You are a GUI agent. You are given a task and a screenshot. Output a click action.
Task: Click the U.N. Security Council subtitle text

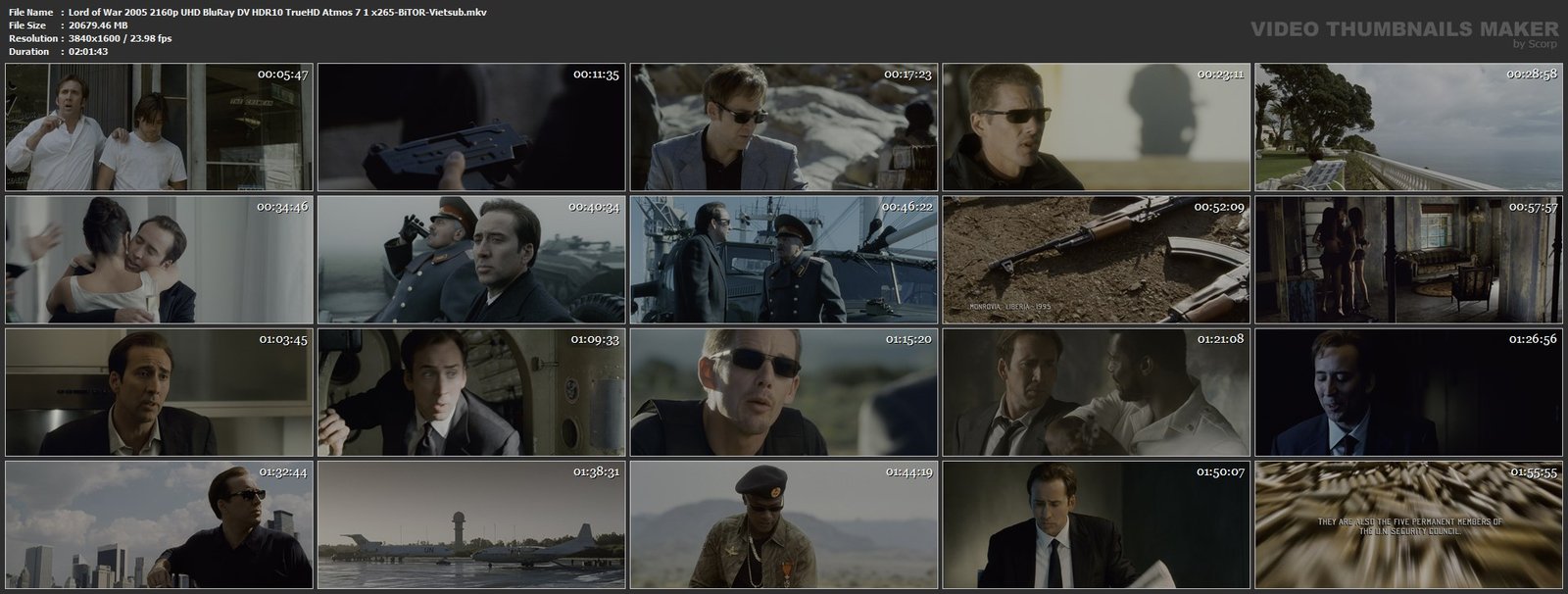[1409, 526]
